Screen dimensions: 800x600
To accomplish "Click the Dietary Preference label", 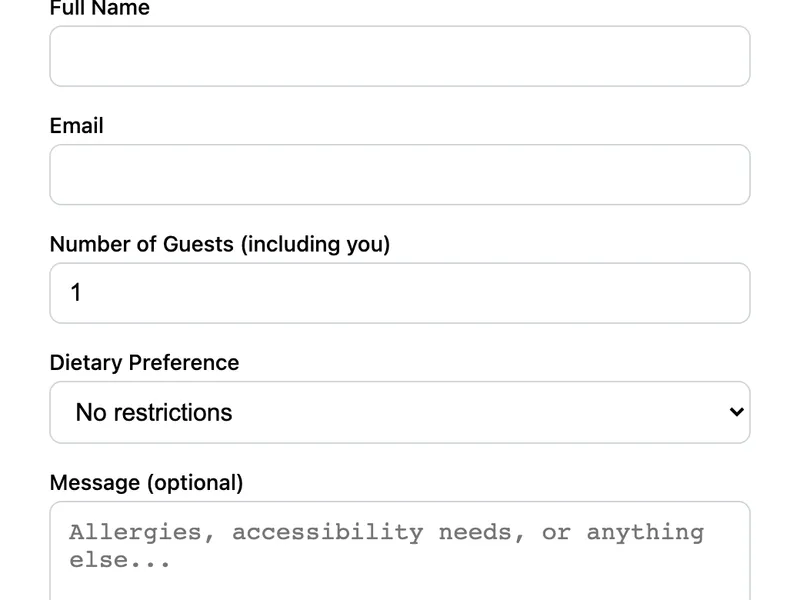I will (144, 363).
